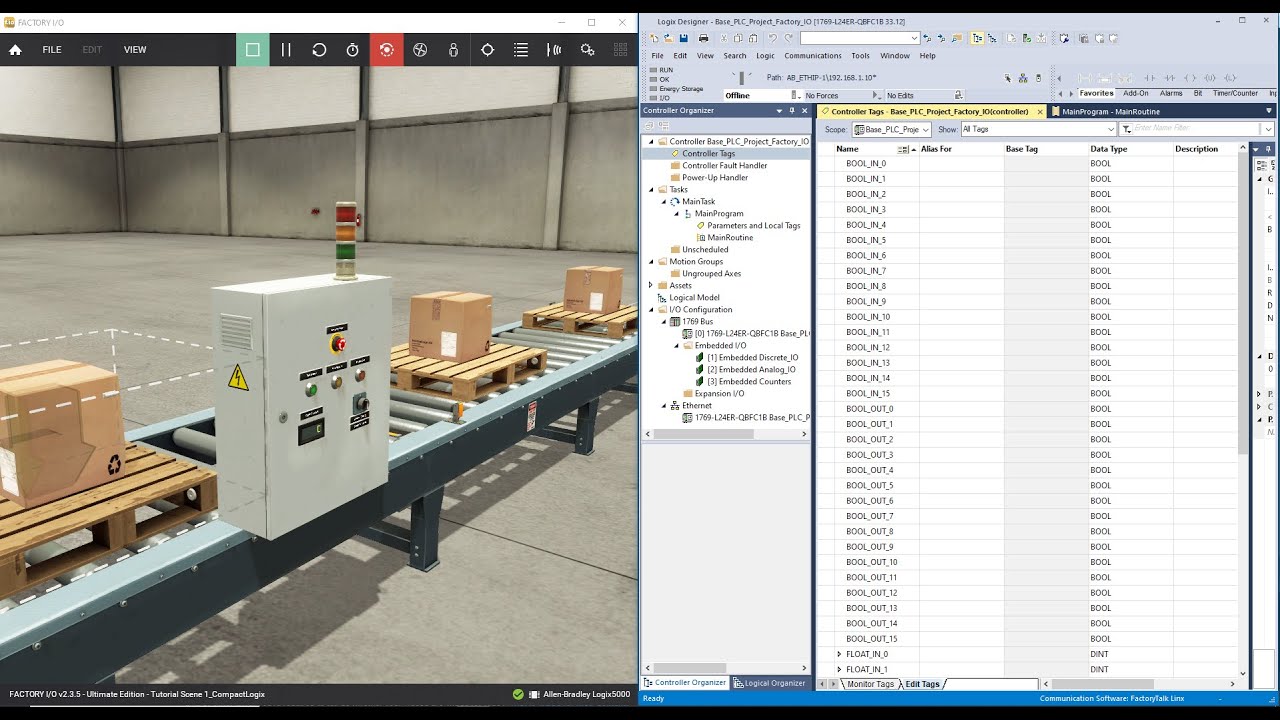Close the Controller Tags tab
The height and width of the screenshot is (720, 1280).
[x=1040, y=112]
